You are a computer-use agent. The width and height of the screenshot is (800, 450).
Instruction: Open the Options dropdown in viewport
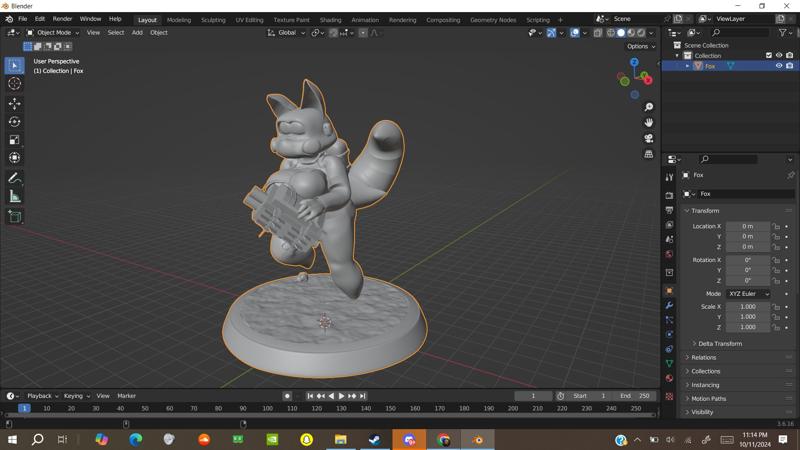[641, 46]
